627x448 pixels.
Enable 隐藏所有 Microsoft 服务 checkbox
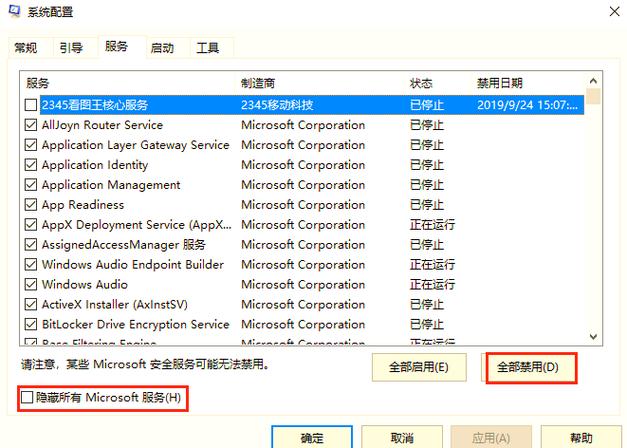[27, 398]
